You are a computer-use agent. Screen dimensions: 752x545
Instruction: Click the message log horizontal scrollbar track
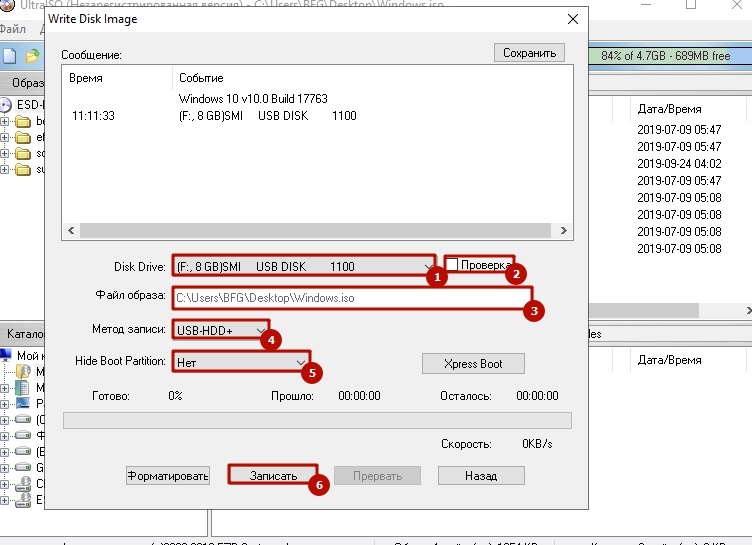pyautogui.click(x=315, y=230)
